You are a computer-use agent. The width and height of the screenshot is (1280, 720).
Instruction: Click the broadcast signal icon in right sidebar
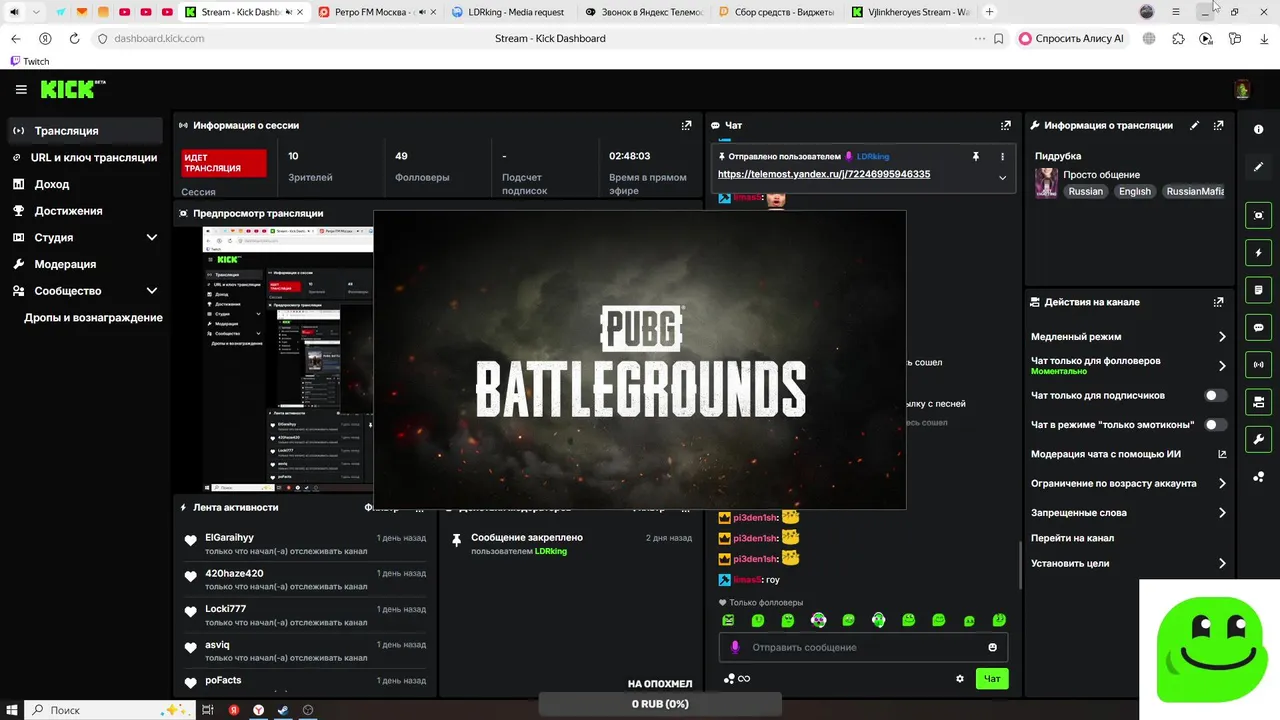pyautogui.click(x=1258, y=365)
